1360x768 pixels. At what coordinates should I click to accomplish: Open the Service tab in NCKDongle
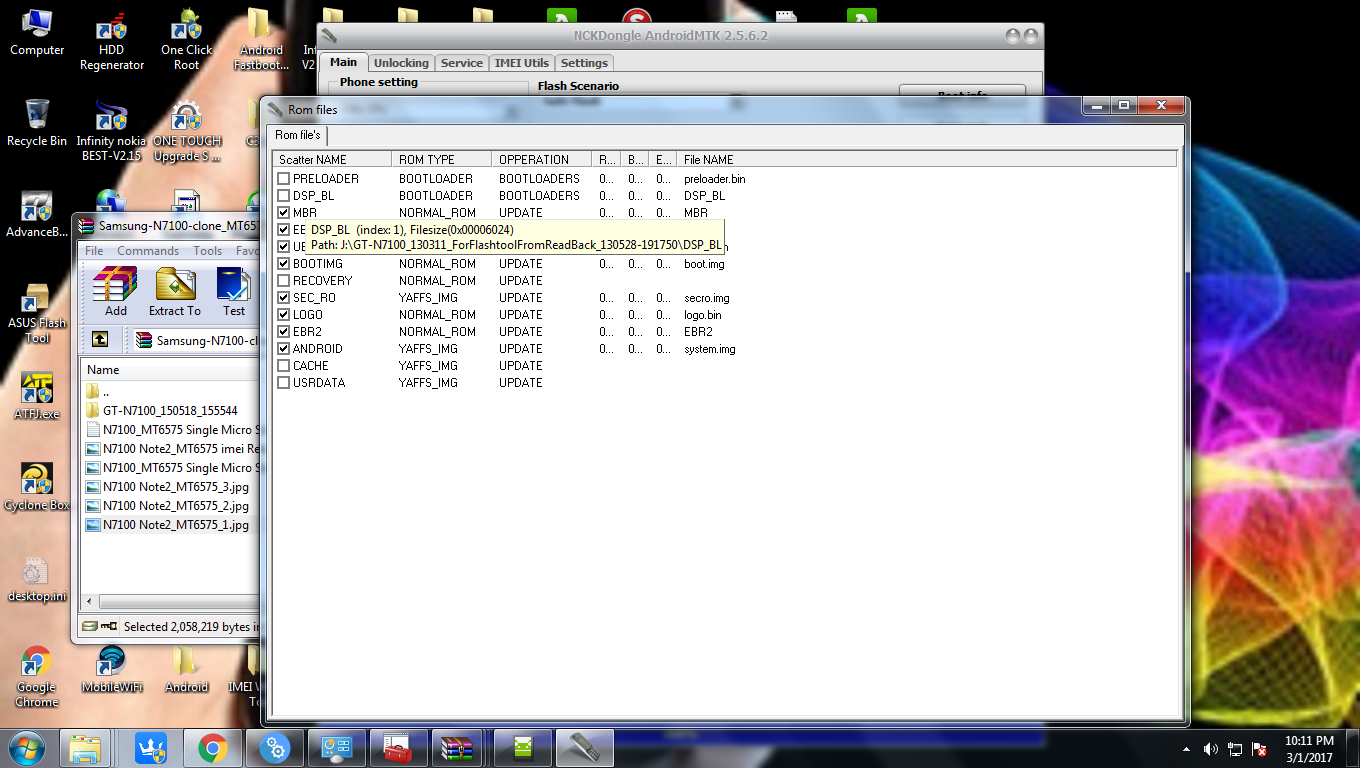(x=462, y=63)
